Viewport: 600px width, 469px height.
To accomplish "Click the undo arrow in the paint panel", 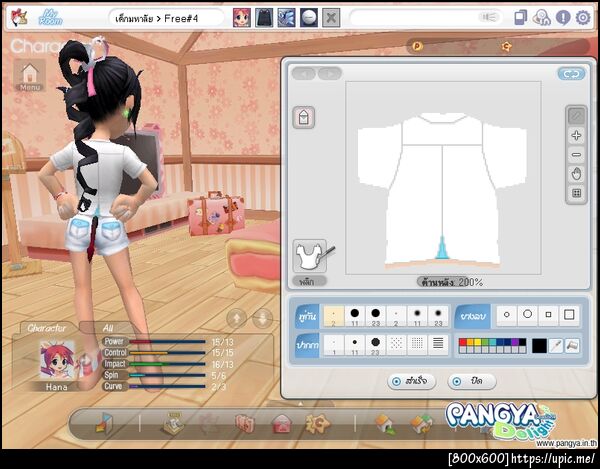I will (304, 73).
